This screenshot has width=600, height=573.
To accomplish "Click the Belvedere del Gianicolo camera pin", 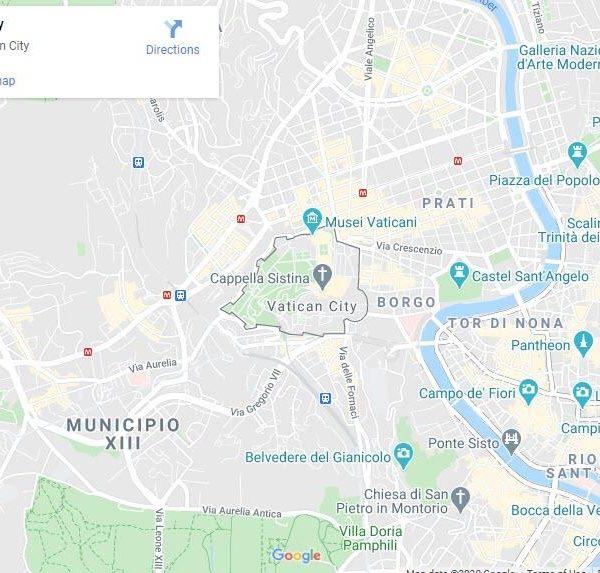I will point(403,456).
